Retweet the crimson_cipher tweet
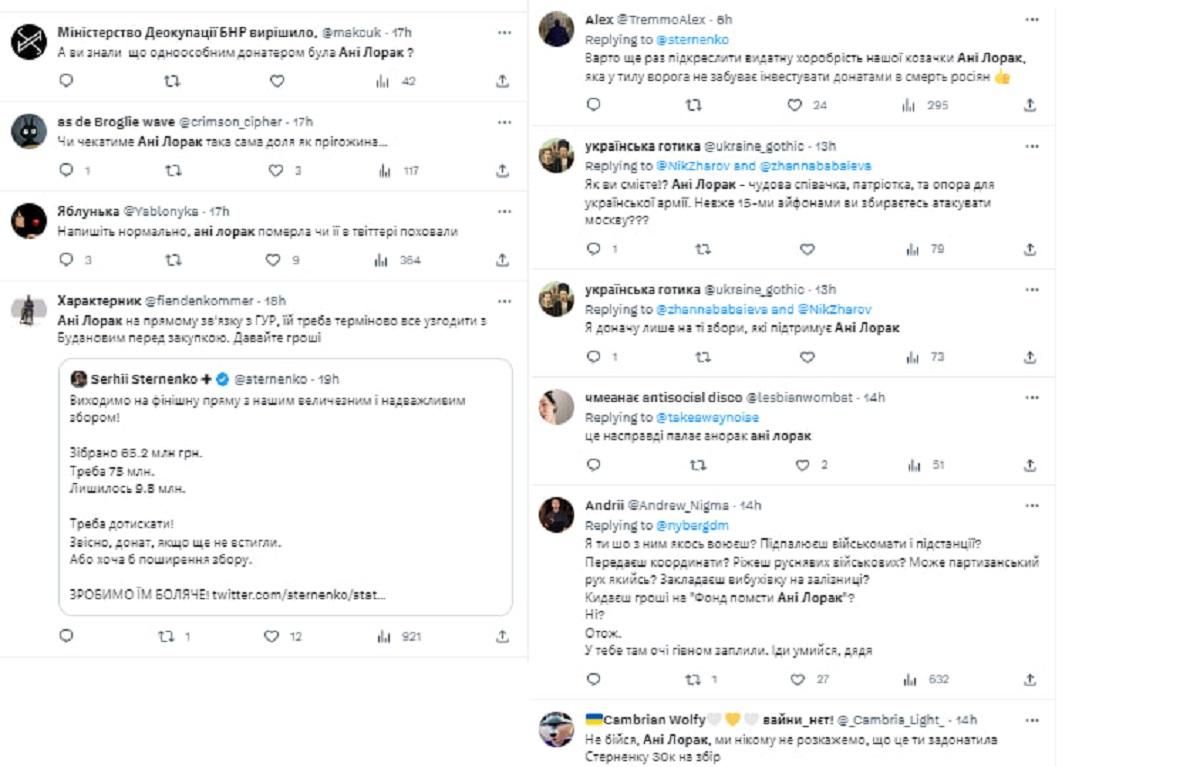Image resolution: width=1200 pixels, height=767 pixels. [172, 171]
